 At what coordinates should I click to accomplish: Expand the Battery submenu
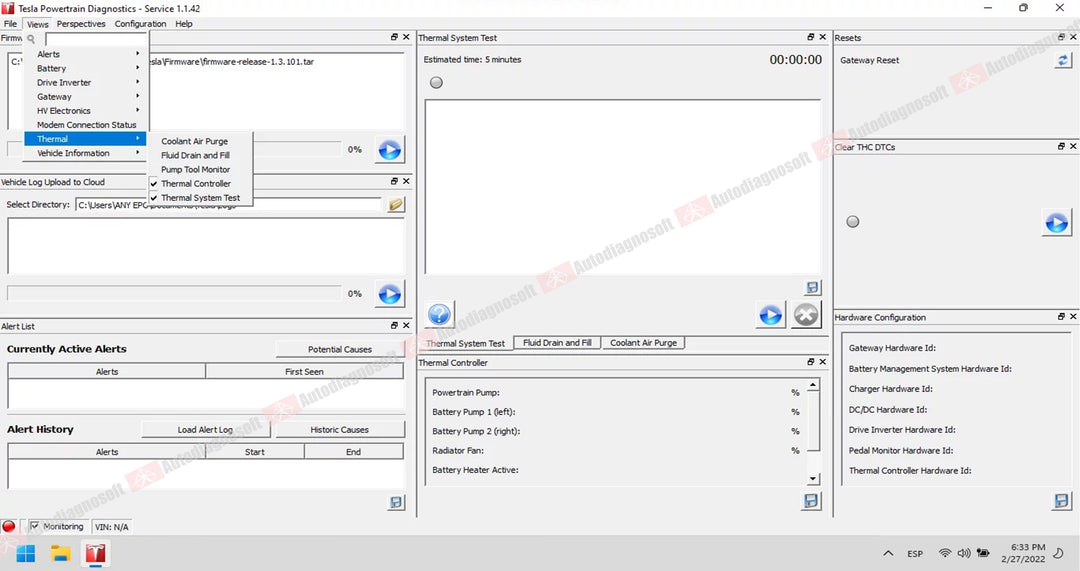(85, 68)
